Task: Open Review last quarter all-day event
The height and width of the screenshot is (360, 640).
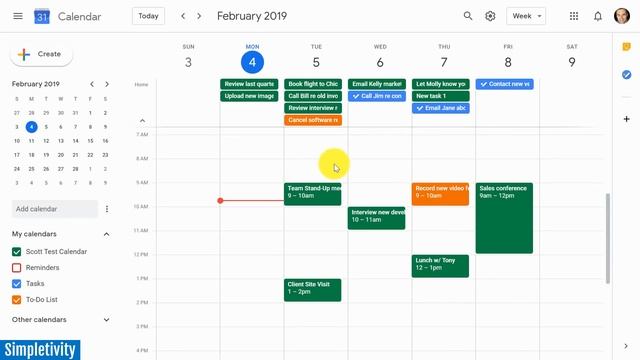Action: [x=249, y=84]
